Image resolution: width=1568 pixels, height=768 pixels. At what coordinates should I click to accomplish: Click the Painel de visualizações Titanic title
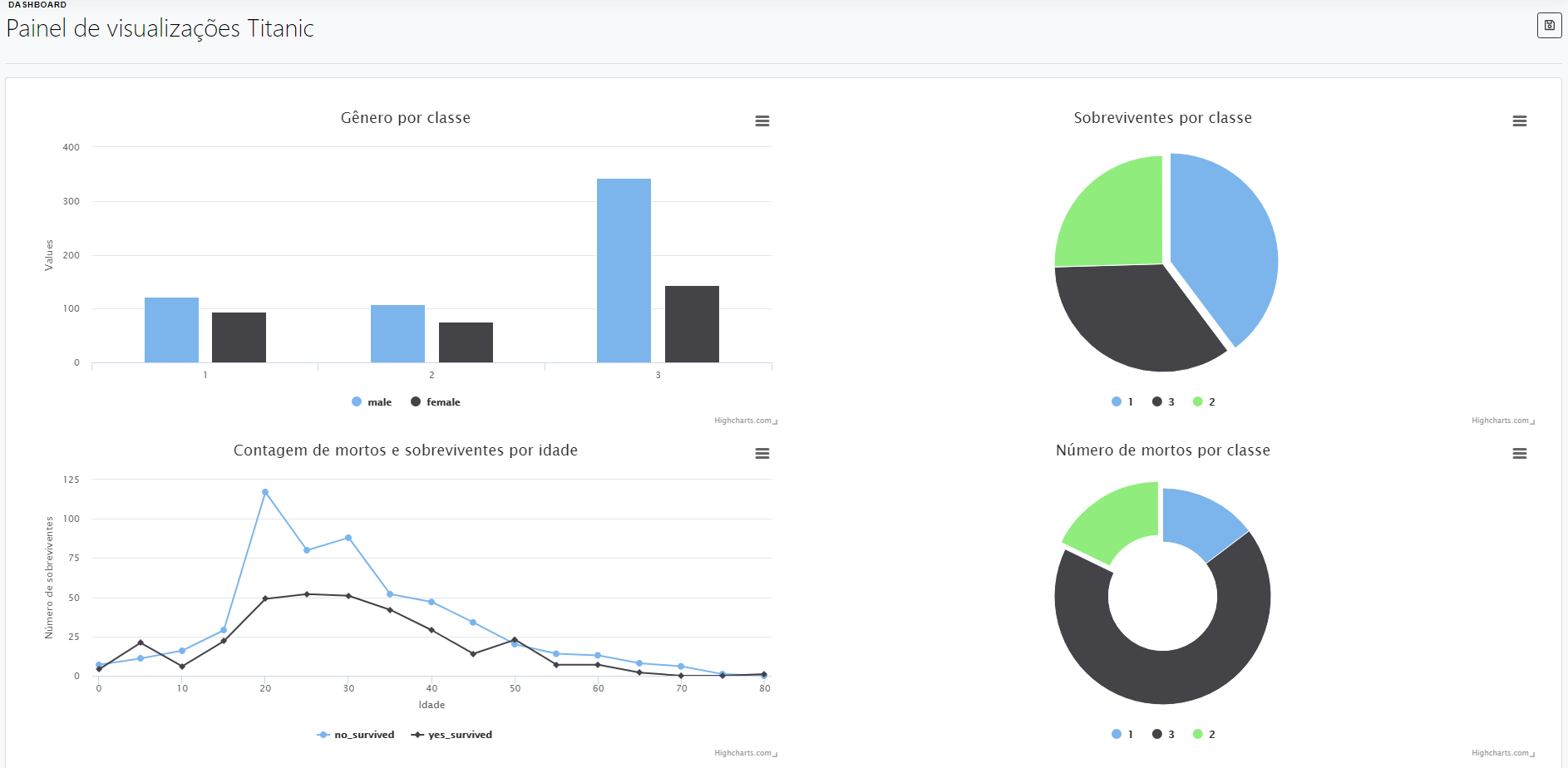point(160,28)
